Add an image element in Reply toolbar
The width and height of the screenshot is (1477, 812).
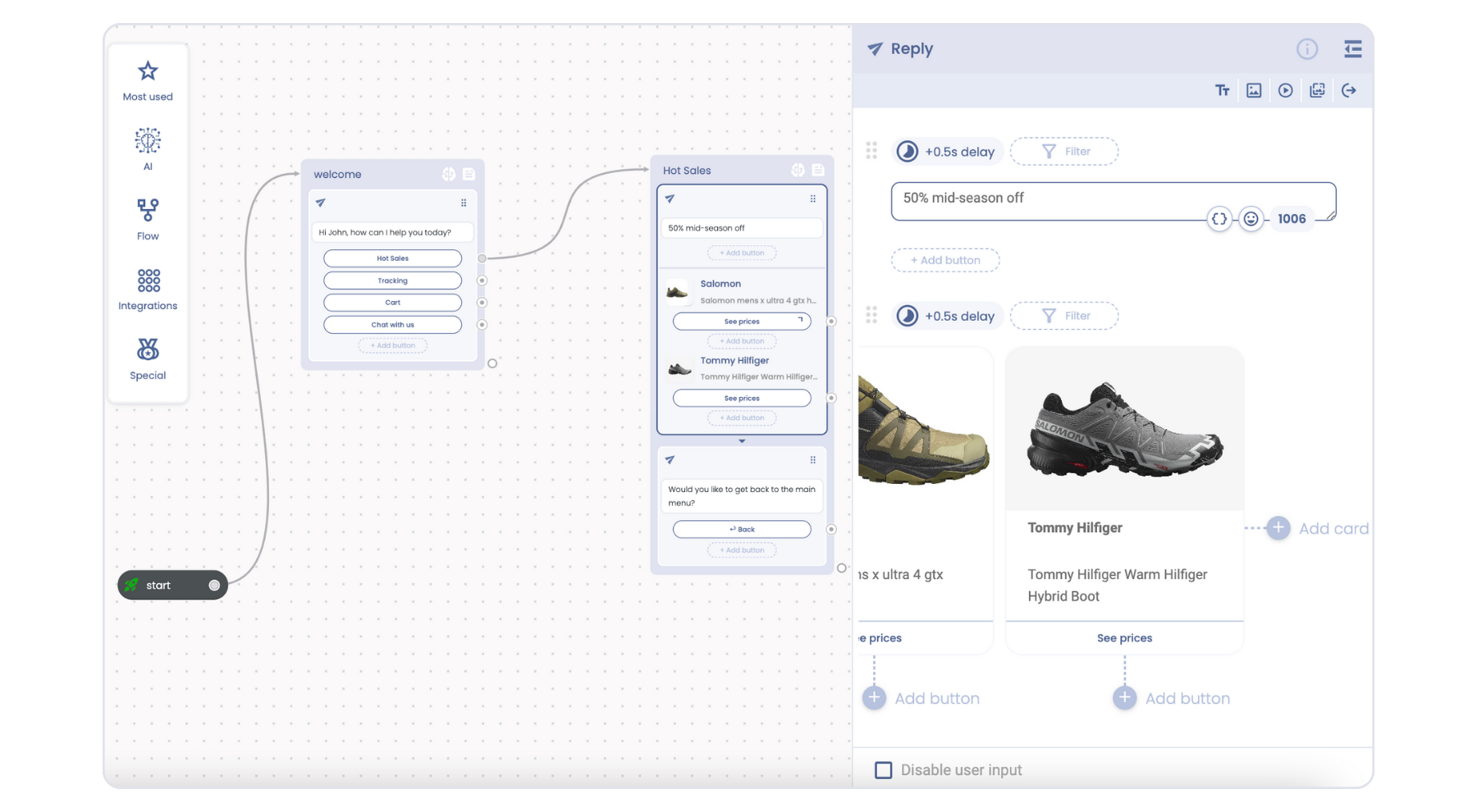(1254, 90)
